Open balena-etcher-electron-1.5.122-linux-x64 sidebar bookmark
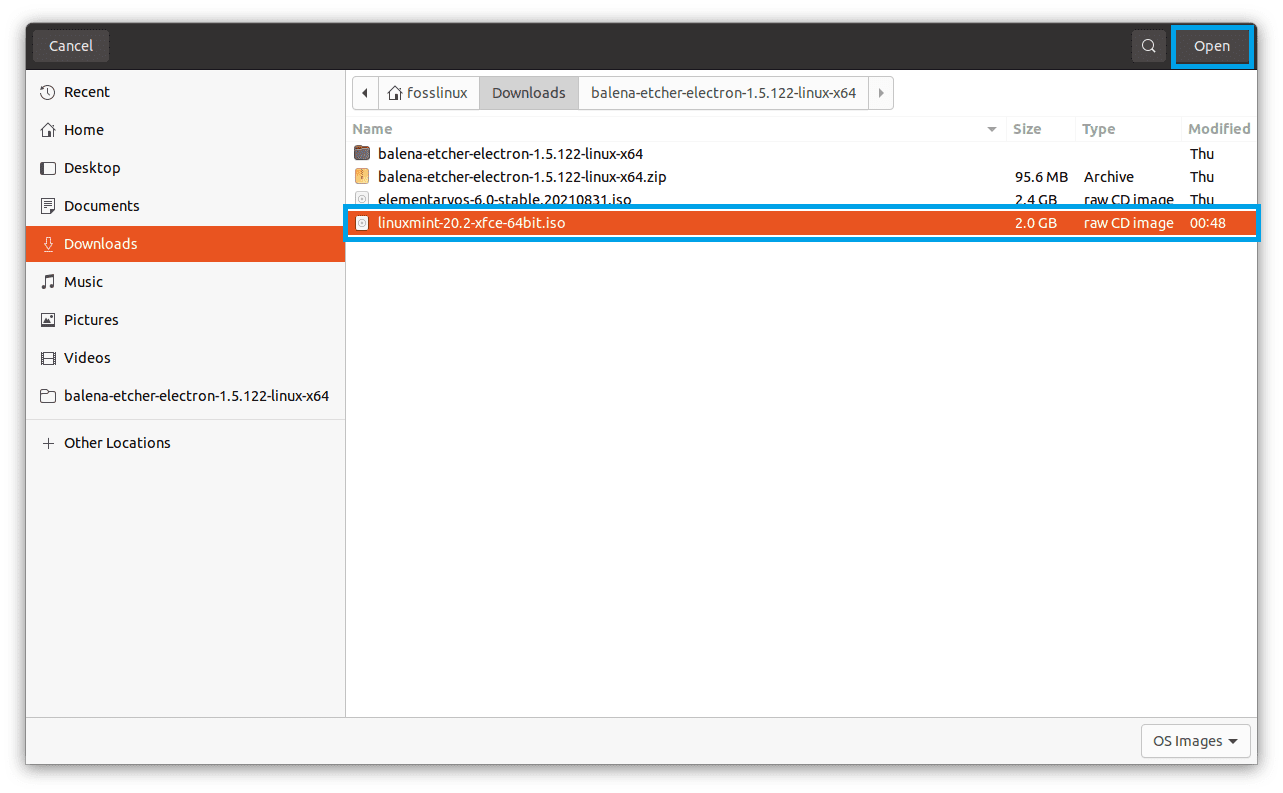 [185, 396]
